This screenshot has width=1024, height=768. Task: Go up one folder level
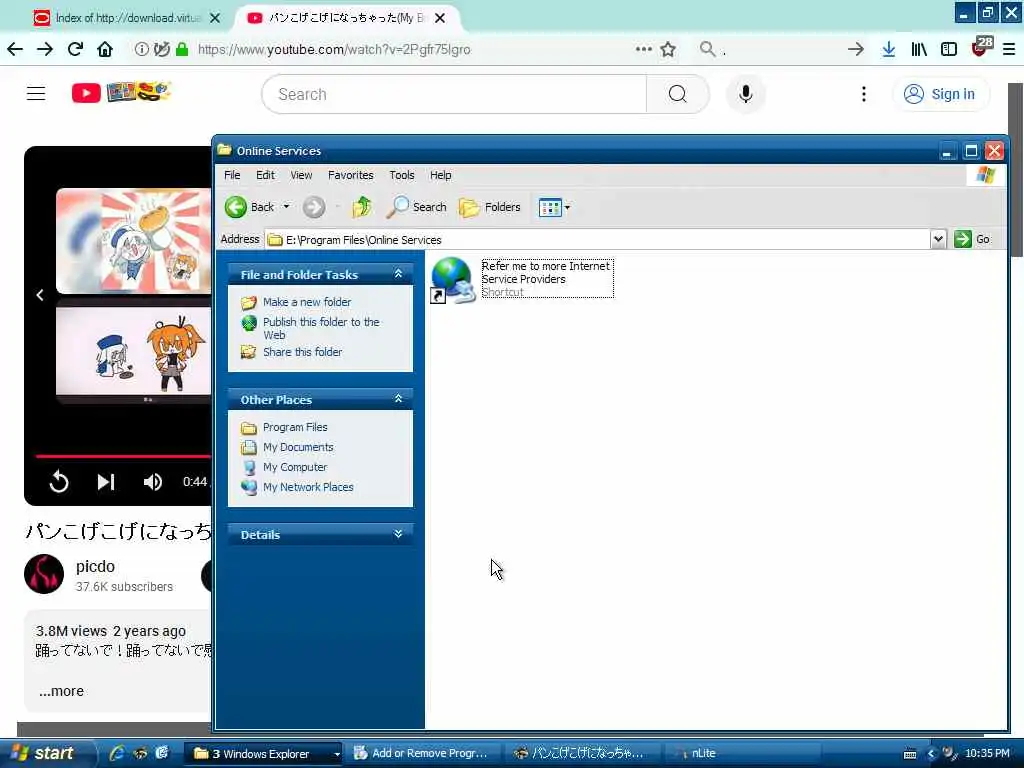(362, 207)
